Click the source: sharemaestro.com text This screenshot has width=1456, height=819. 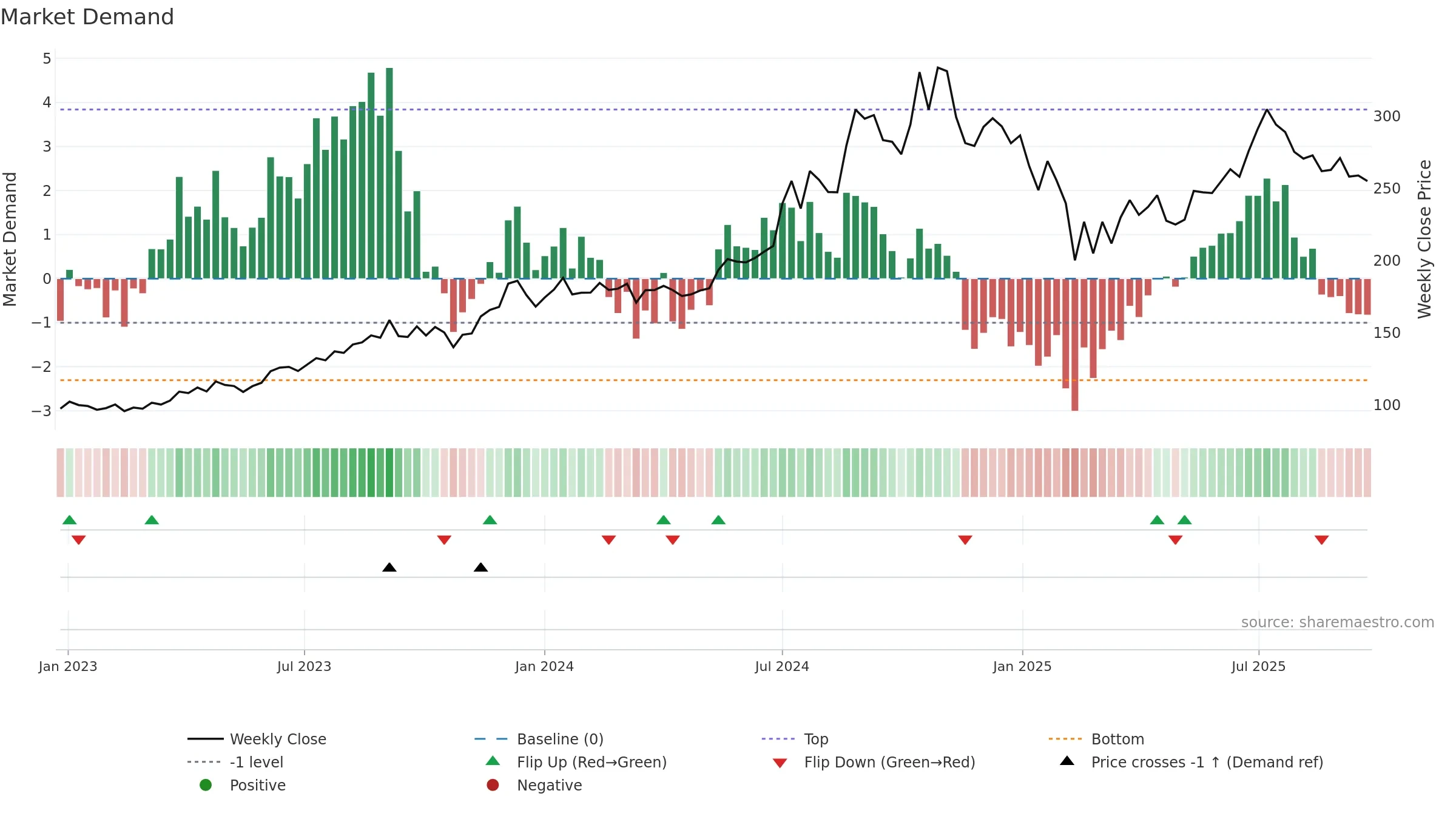tap(1338, 622)
